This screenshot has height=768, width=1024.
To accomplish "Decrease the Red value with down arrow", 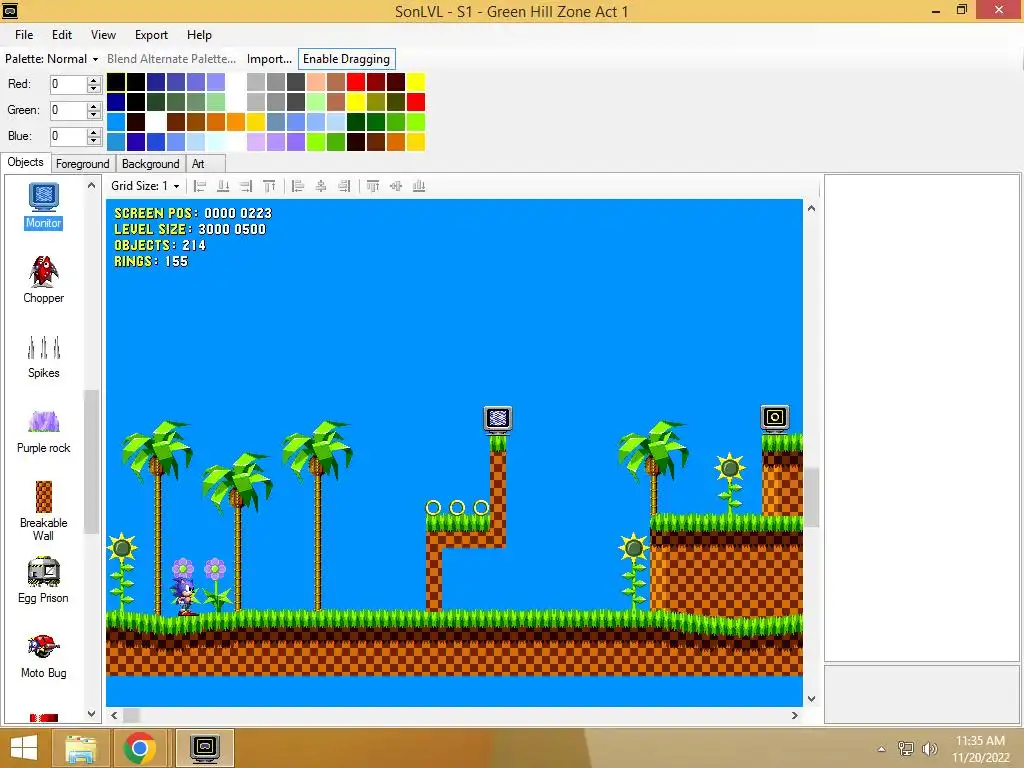I will [93, 88].
